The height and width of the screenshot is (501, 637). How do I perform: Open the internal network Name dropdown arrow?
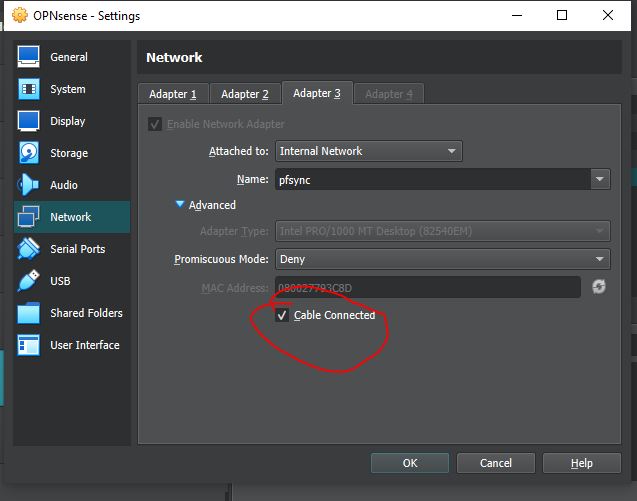pos(600,179)
